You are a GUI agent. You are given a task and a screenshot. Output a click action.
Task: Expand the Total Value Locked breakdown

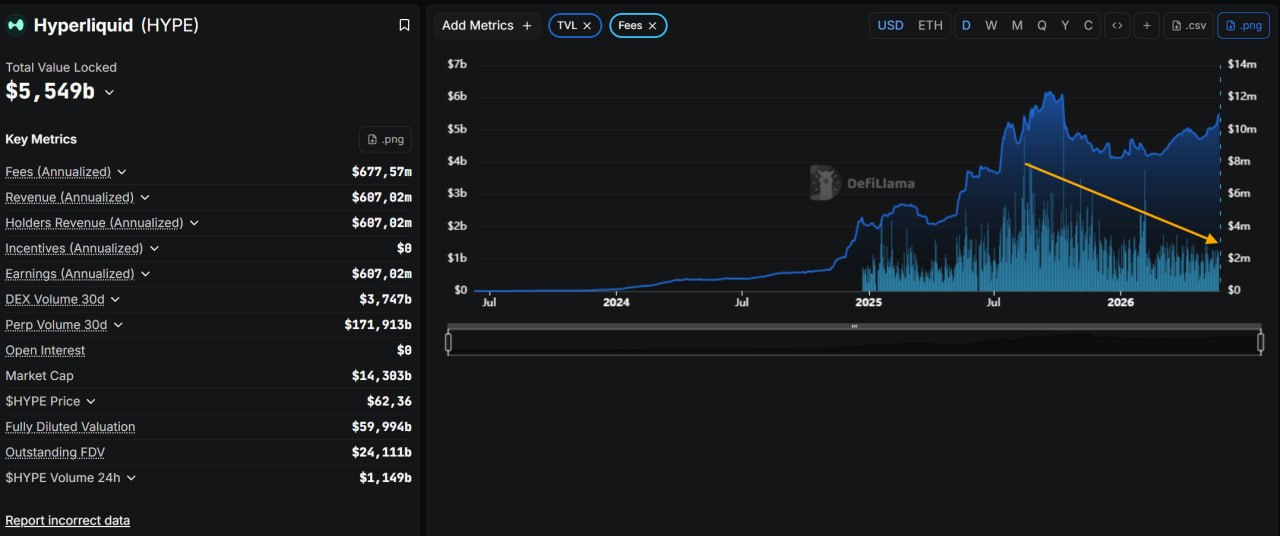tap(109, 92)
